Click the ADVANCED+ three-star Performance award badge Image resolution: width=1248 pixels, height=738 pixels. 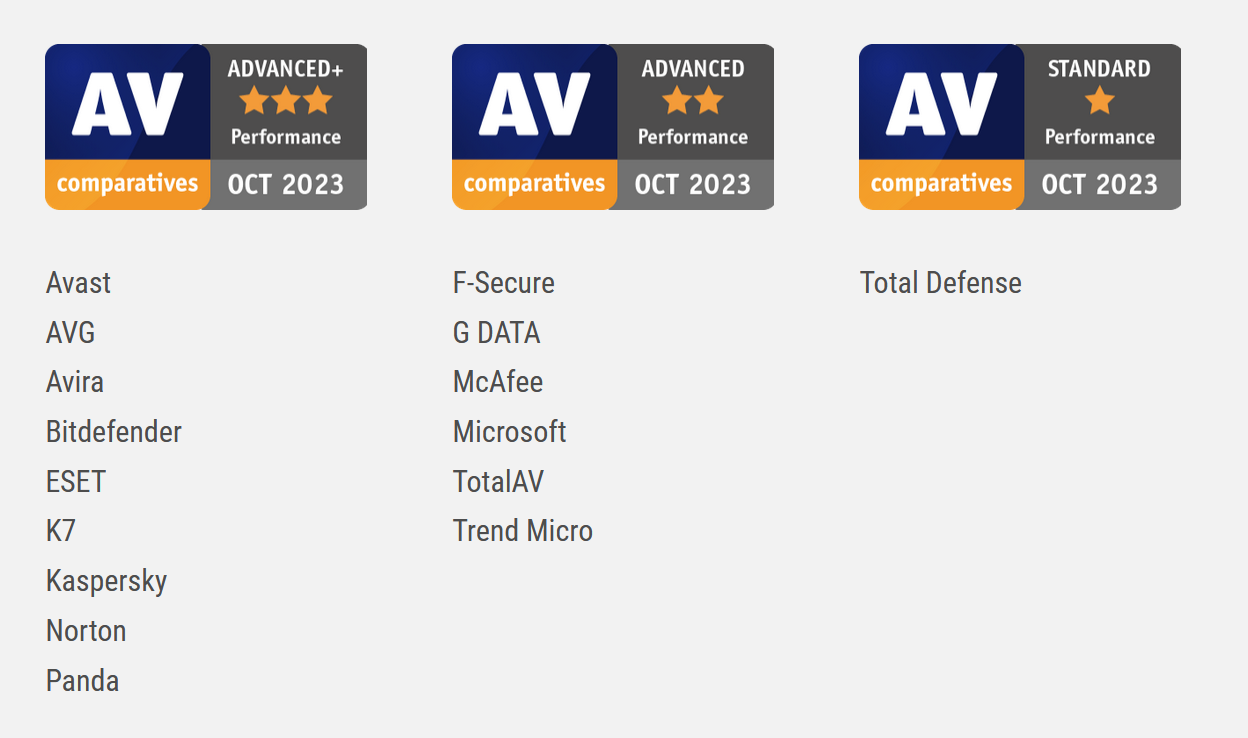point(206,127)
